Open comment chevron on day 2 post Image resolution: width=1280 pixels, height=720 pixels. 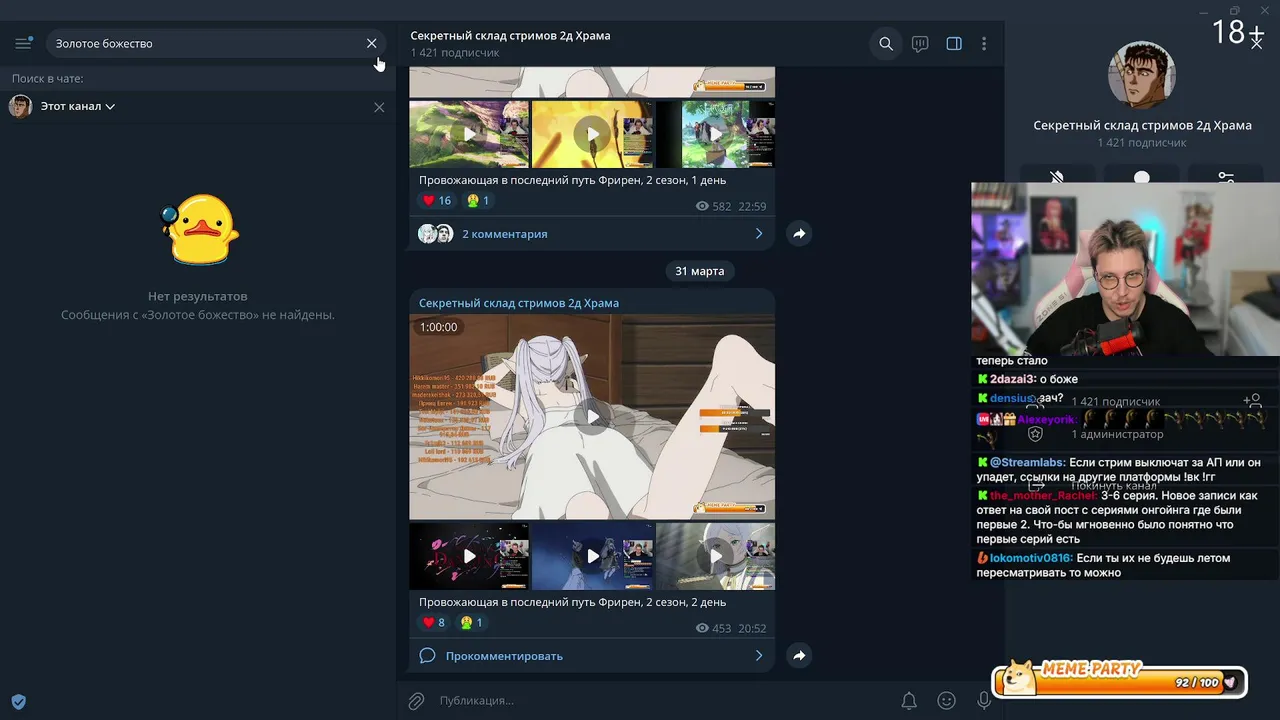pos(759,656)
